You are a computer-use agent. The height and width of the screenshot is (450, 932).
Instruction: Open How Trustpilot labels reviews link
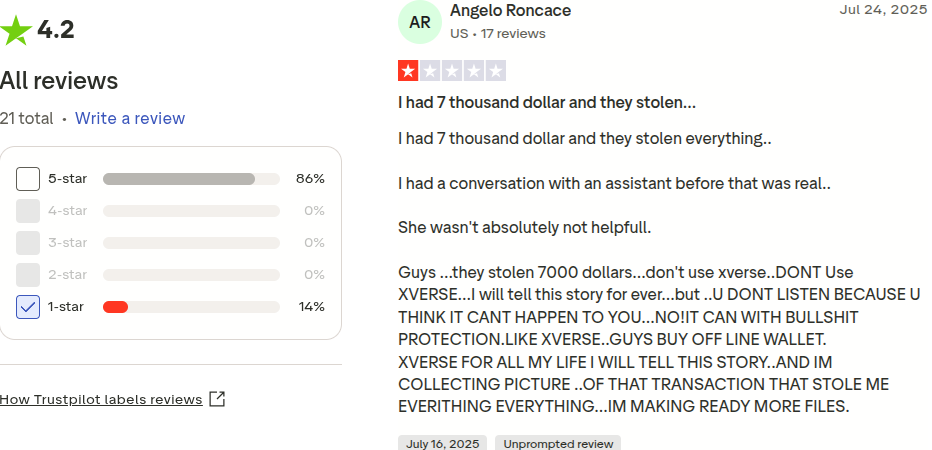(101, 399)
